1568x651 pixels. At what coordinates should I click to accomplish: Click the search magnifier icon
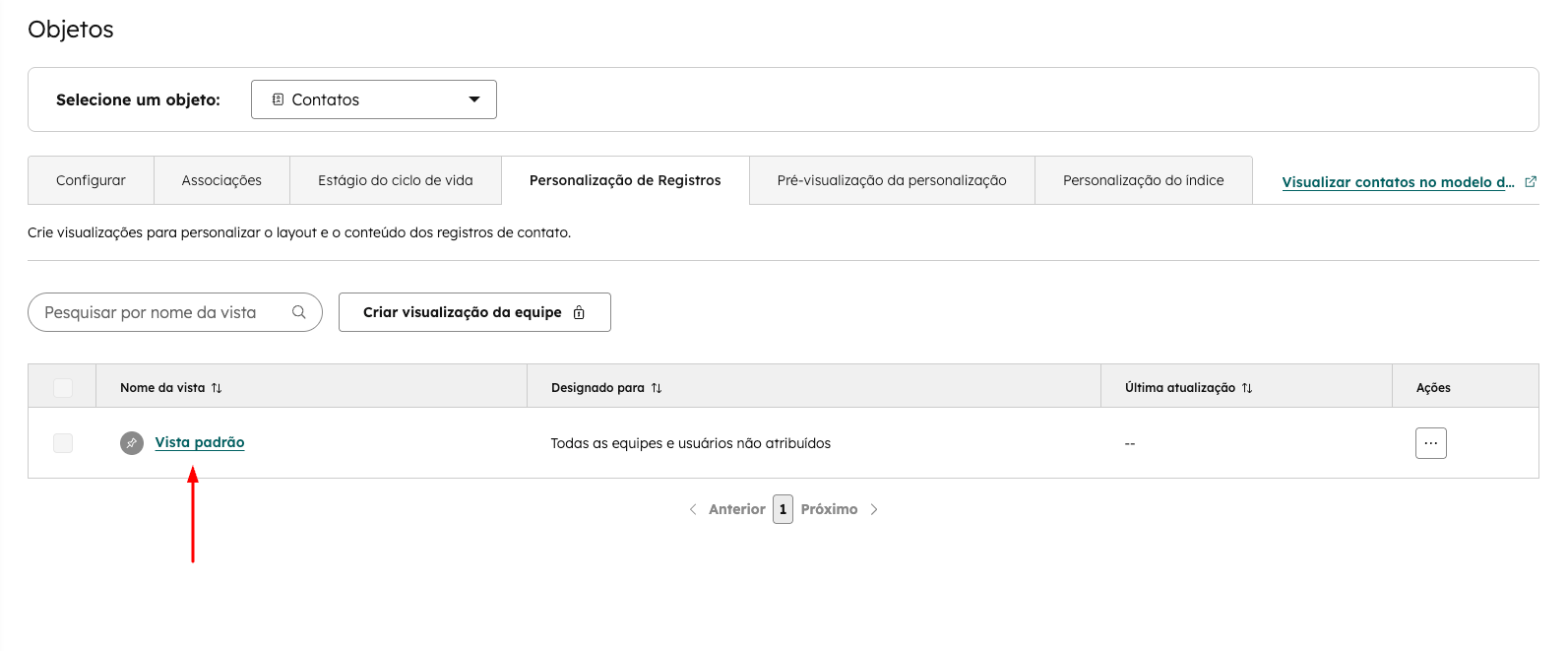pyautogui.click(x=299, y=312)
